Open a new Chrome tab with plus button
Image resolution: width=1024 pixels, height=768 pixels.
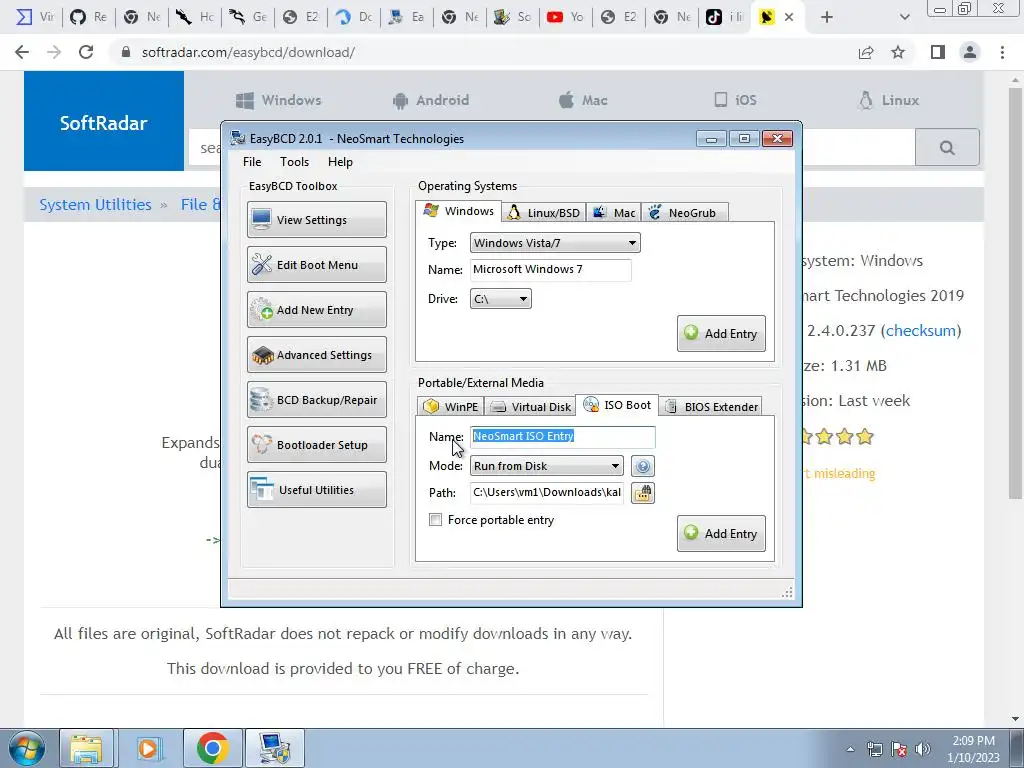827,17
